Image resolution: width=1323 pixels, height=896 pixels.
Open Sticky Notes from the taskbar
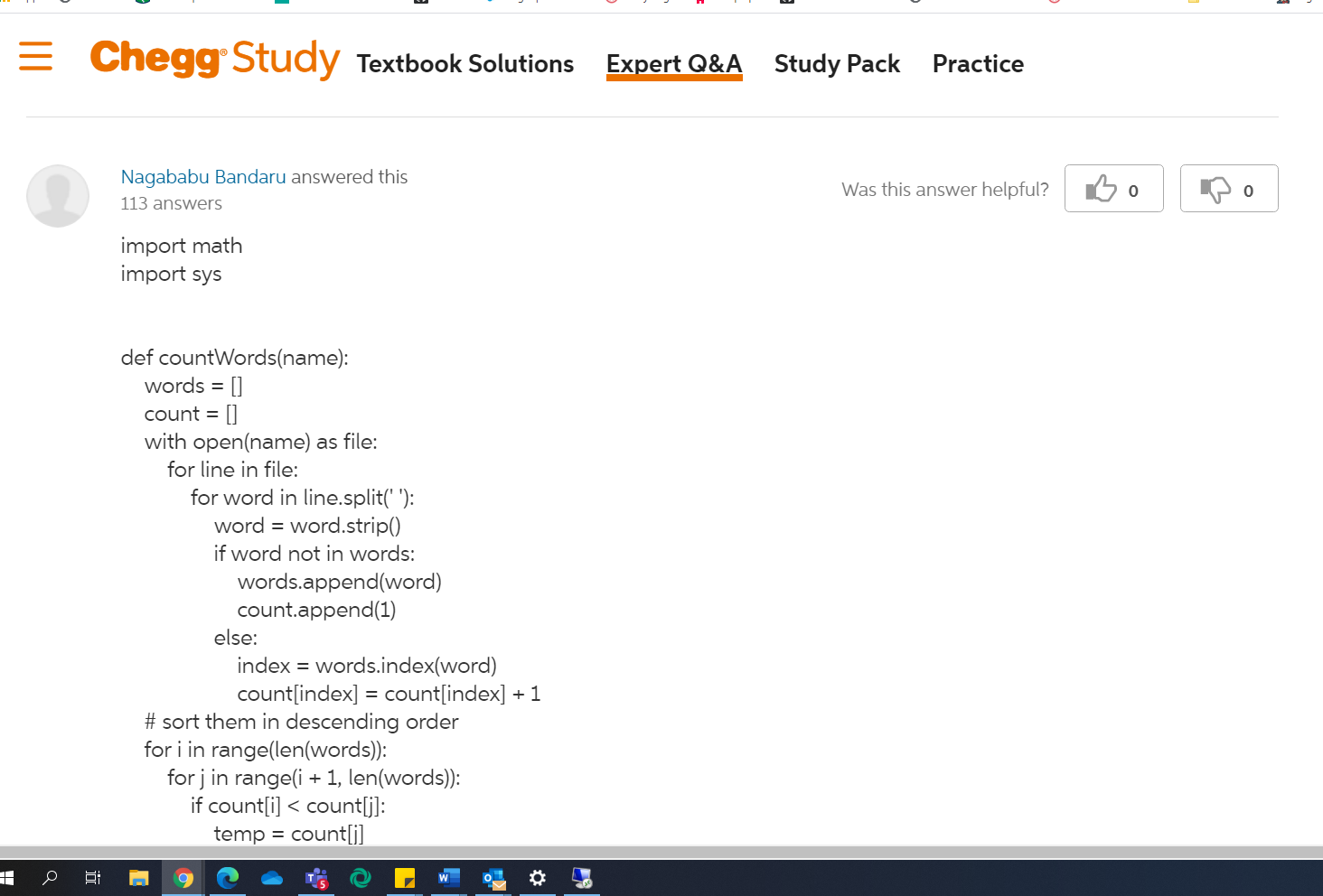coord(405,878)
